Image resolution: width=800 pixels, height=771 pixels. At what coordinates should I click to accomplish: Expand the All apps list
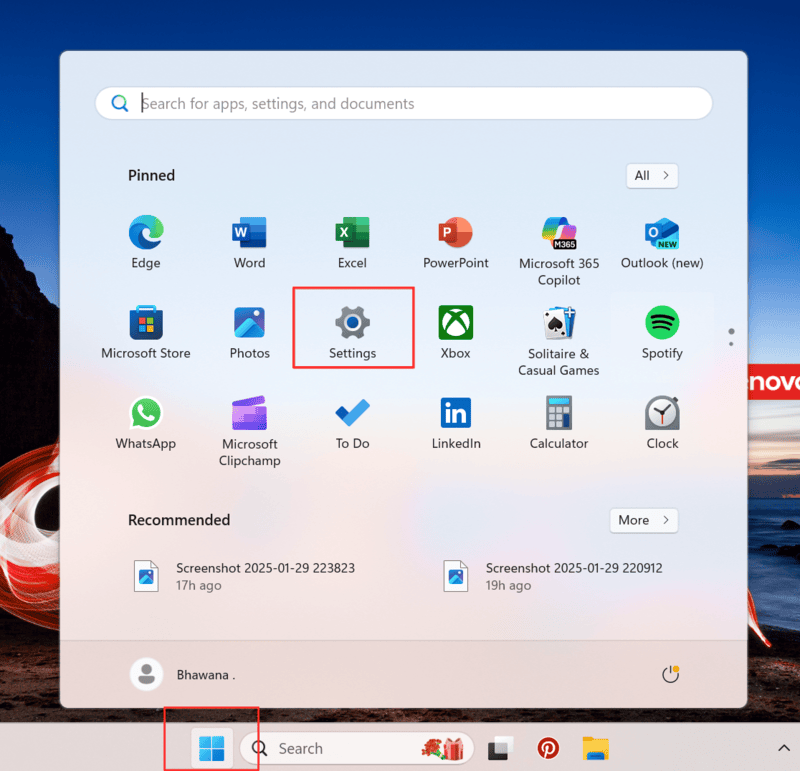pos(651,175)
